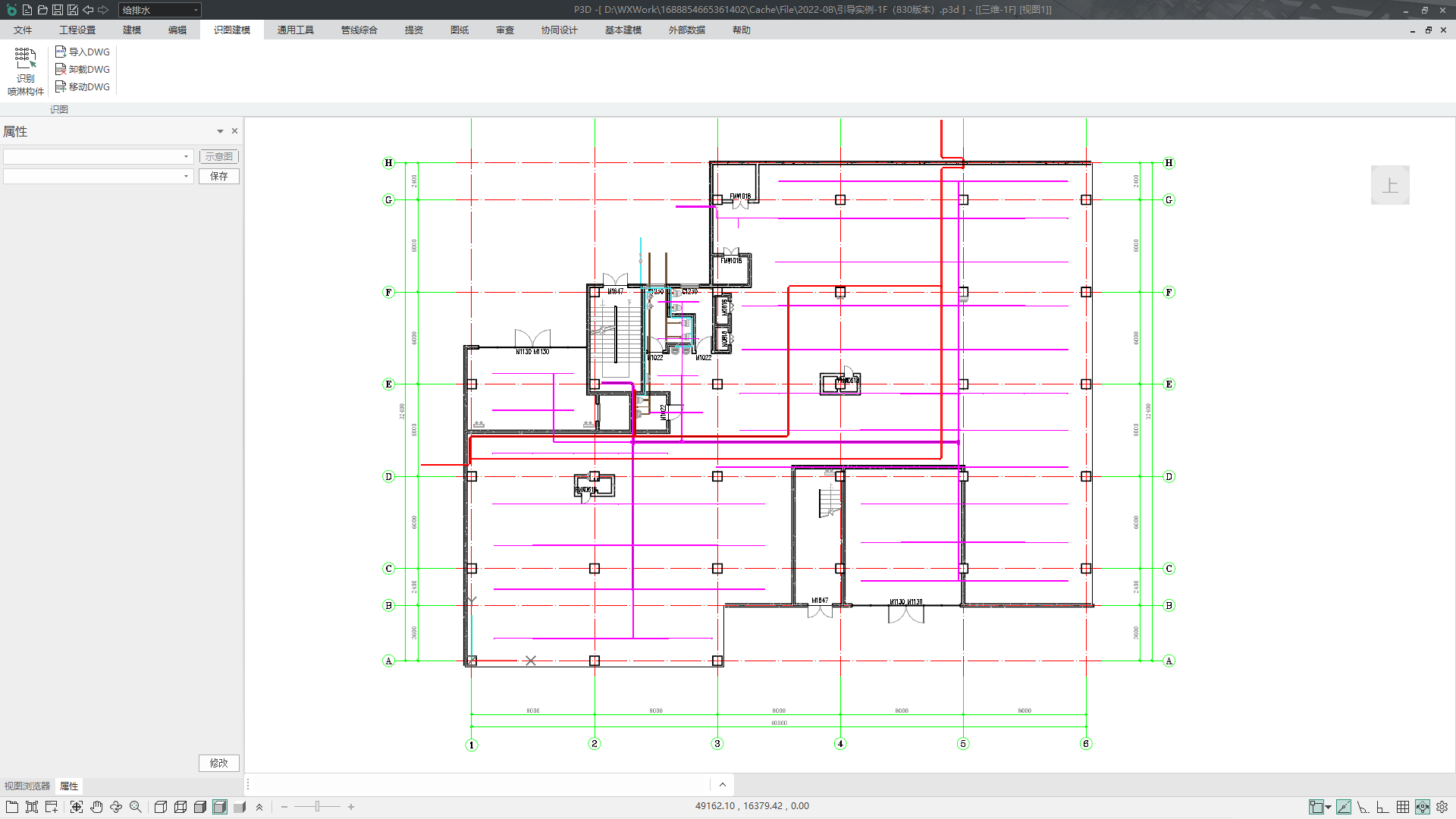Select the 移动DWG move tool
The height and width of the screenshot is (819, 1456).
[x=82, y=86]
